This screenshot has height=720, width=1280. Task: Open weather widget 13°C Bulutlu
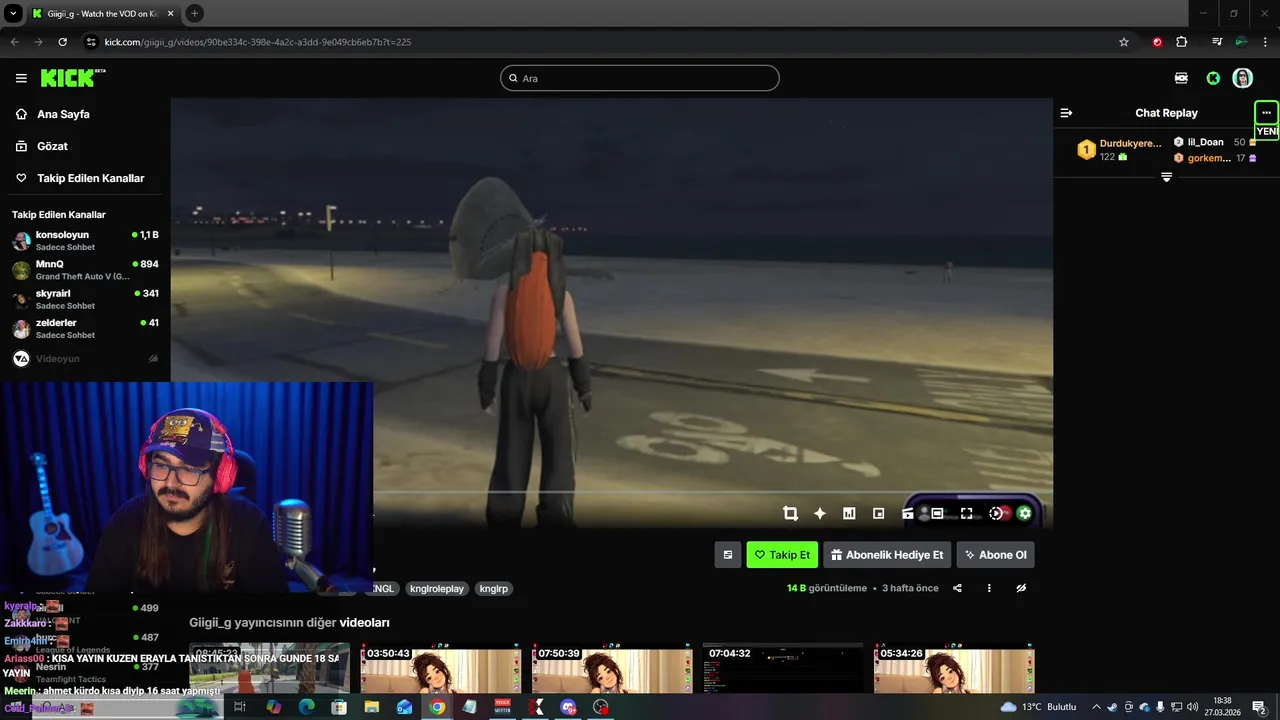tap(1038, 707)
